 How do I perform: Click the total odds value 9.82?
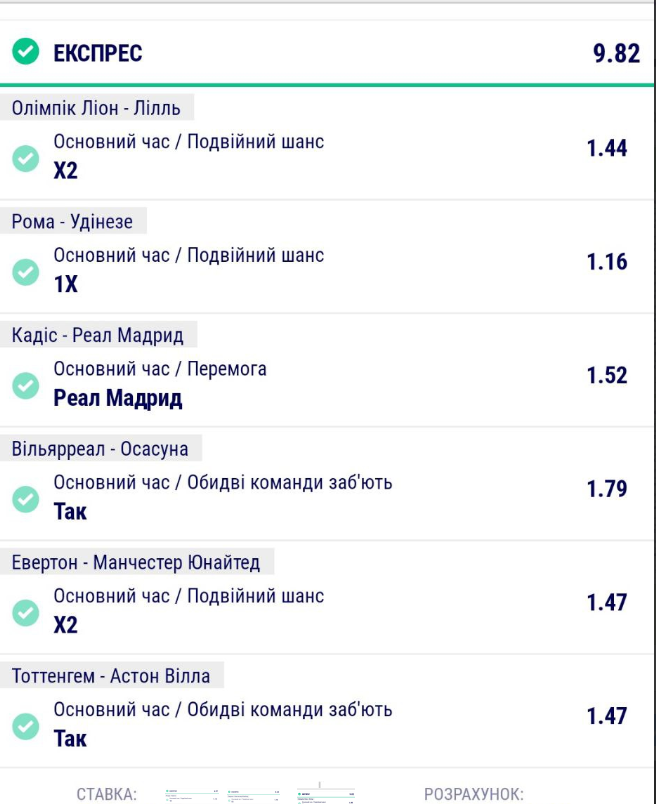[617, 53]
